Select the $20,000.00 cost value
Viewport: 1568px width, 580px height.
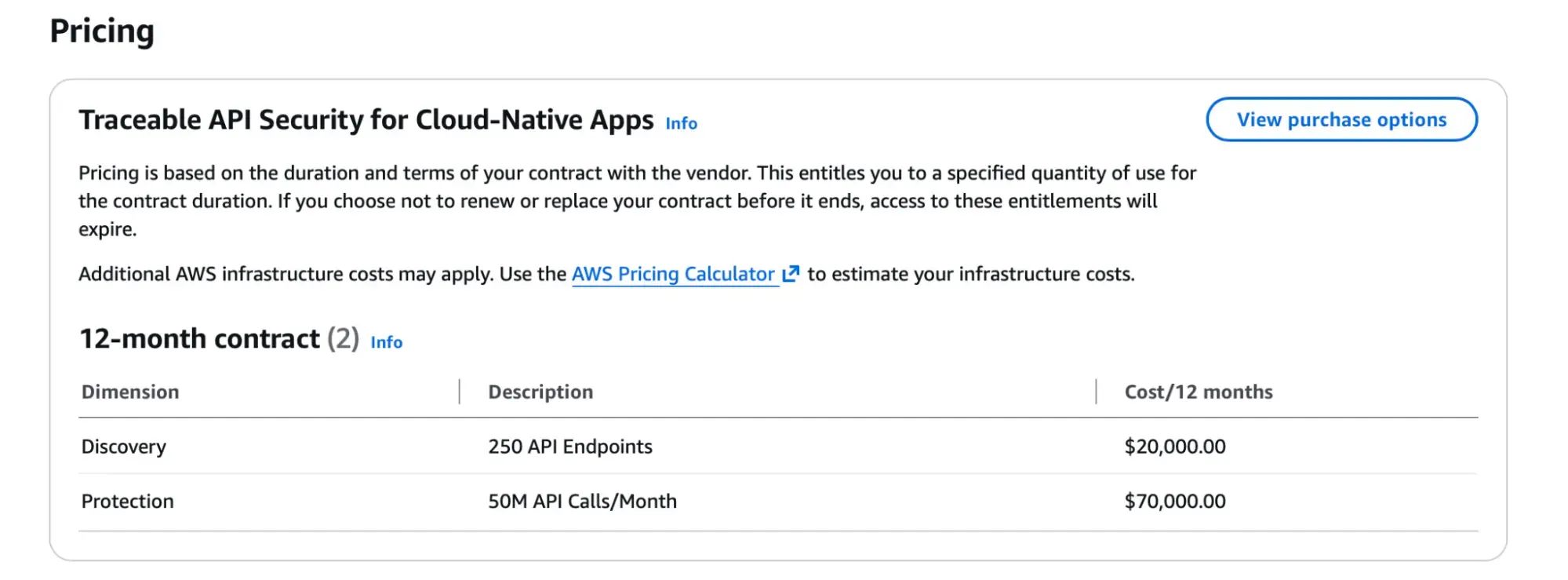click(x=1175, y=447)
